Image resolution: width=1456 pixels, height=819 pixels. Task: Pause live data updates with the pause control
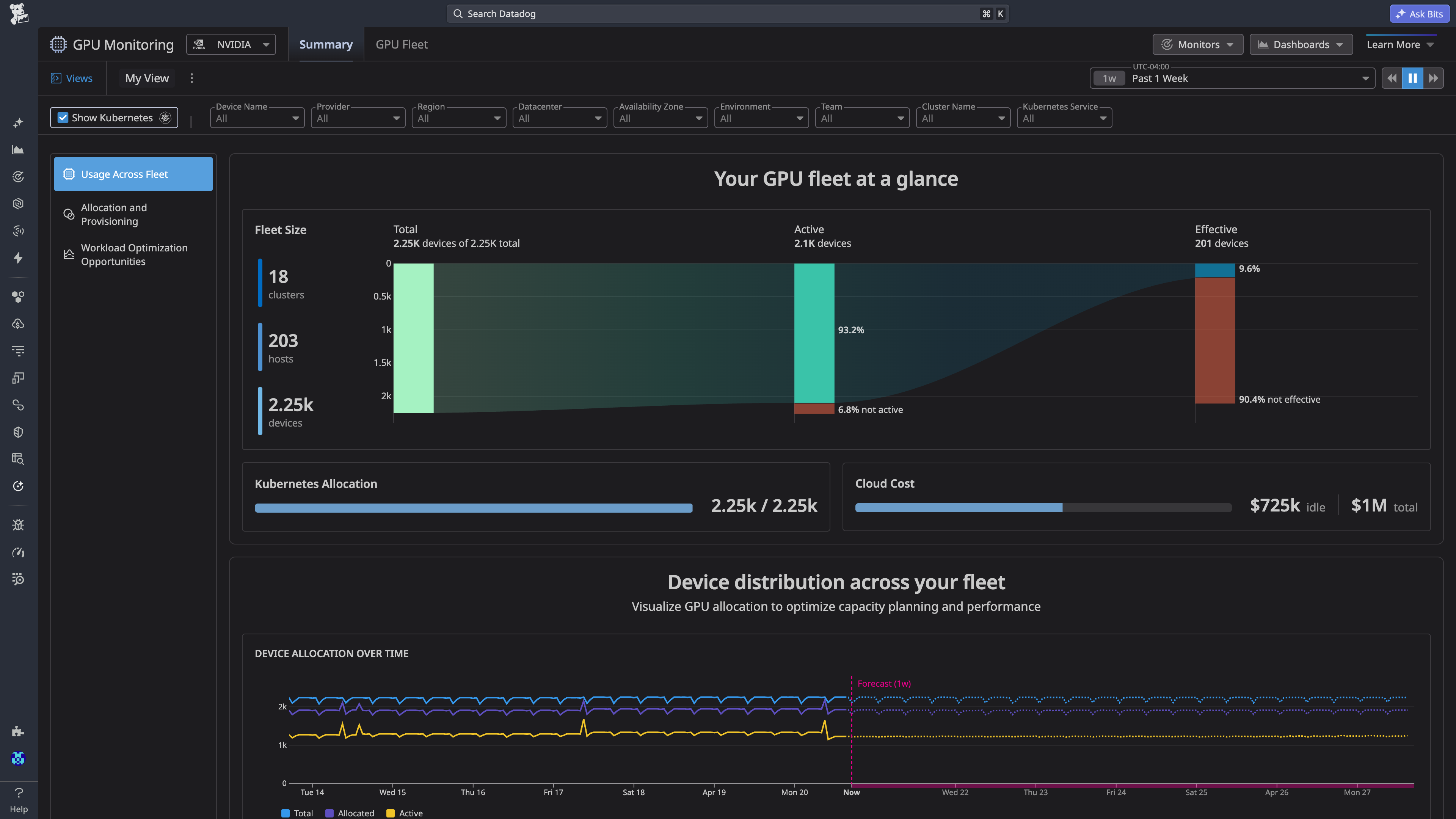[1412, 78]
